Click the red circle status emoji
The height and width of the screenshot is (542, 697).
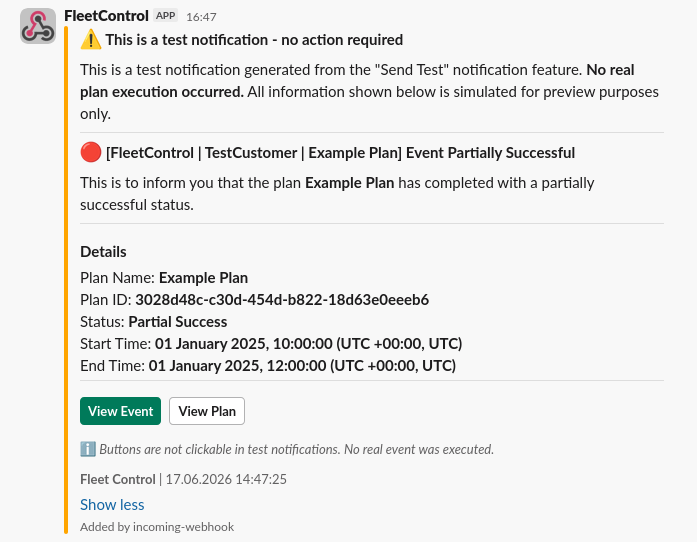pos(91,153)
